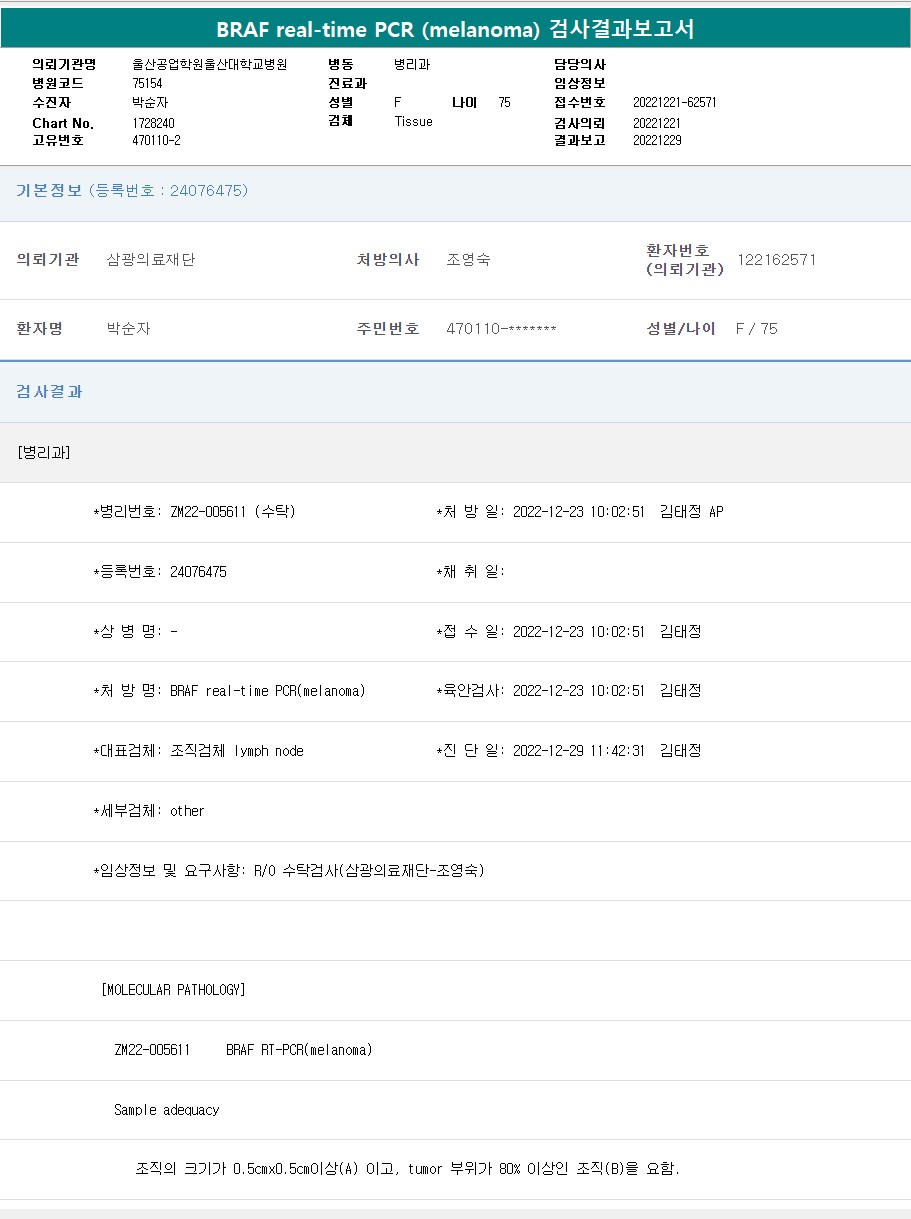Select the 병원코드 value 75154
This screenshot has height=1219, width=911.
[x=147, y=83]
